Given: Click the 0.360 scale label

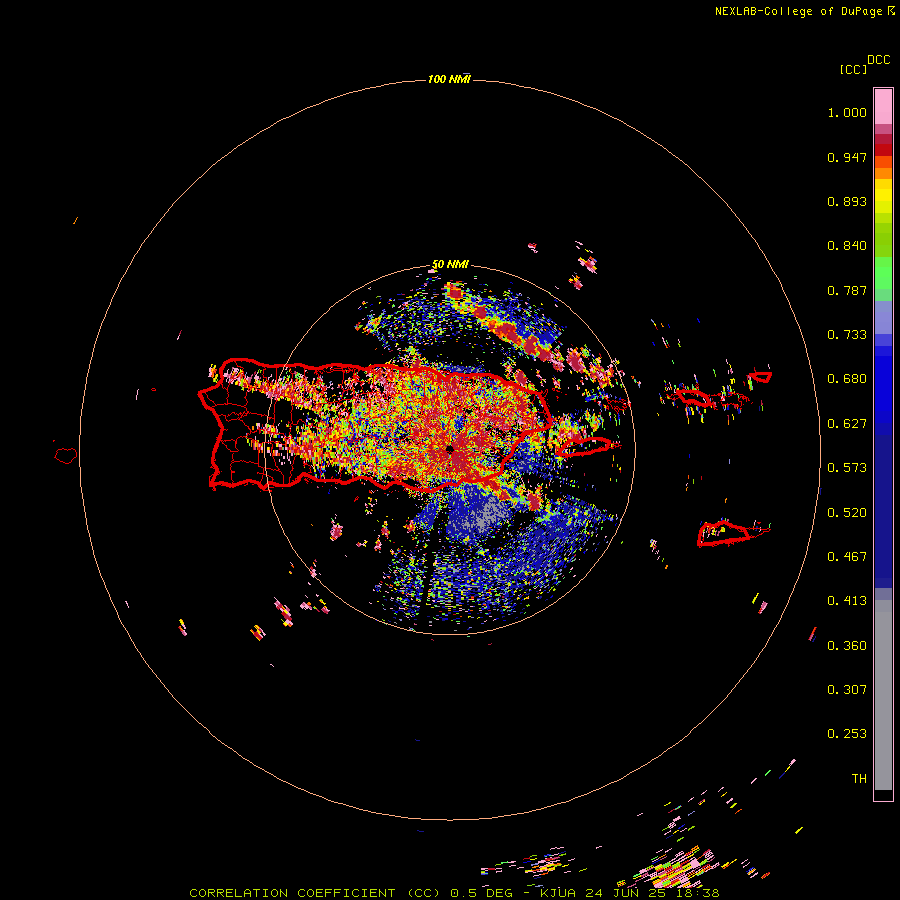Looking at the screenshot, I should [x=847, y=646].
